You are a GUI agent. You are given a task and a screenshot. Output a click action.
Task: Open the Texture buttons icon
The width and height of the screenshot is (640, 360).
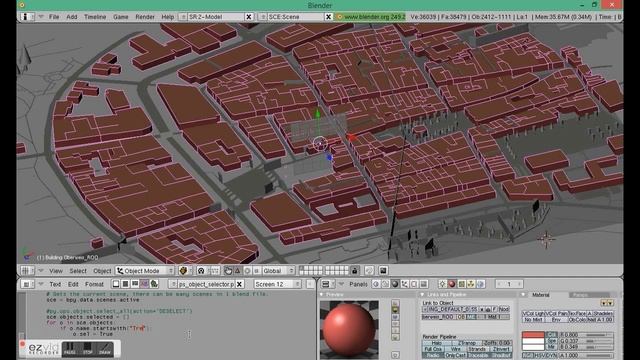[x=462, y=284]
